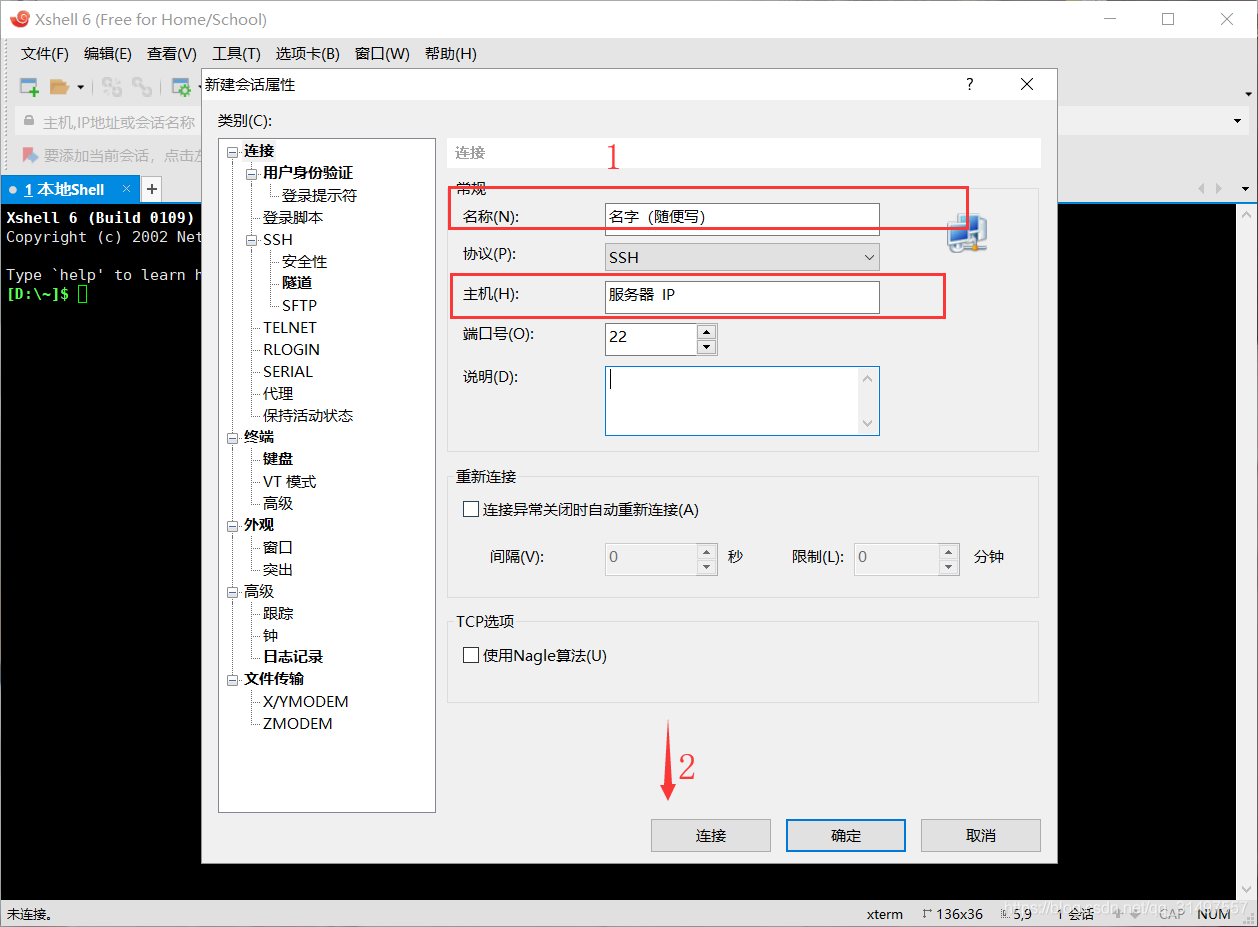The image size is (1258, 927).
Task: Collapse the 终端 tree node
Action: 233,438
